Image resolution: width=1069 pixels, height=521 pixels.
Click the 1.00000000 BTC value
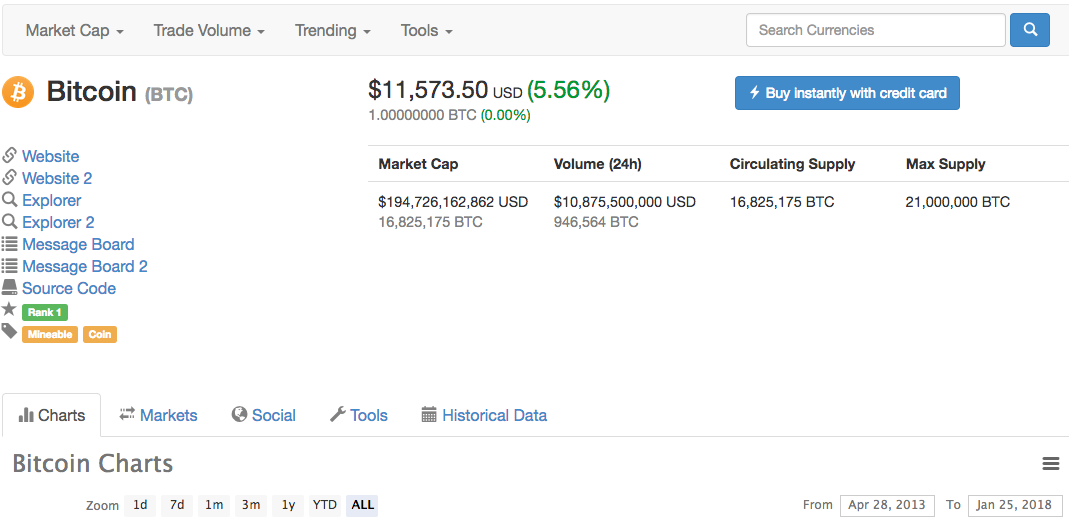[422, 115]
